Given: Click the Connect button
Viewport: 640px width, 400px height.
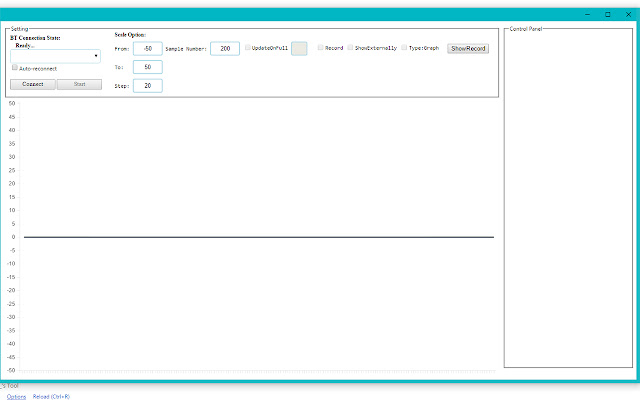Looking at the screenshot, I should (x=33, y=84).
